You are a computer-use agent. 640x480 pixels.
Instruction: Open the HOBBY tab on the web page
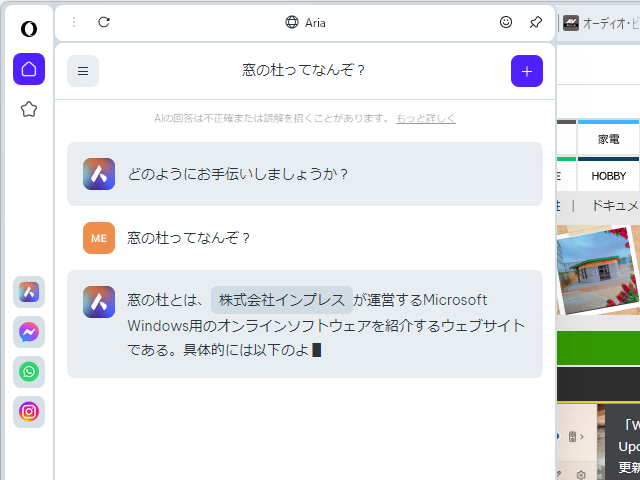(x=609, y=176)
